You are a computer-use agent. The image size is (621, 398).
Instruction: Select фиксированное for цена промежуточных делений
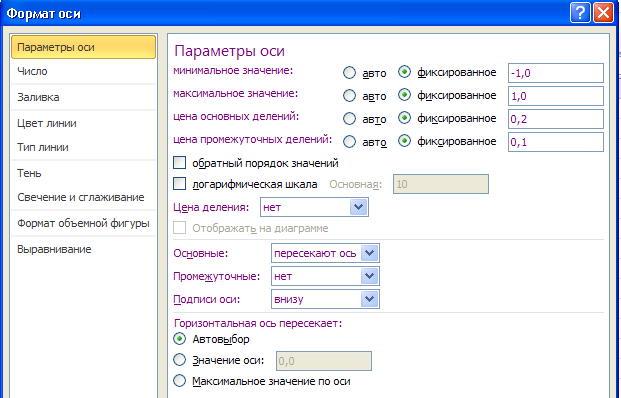point(404,141)
